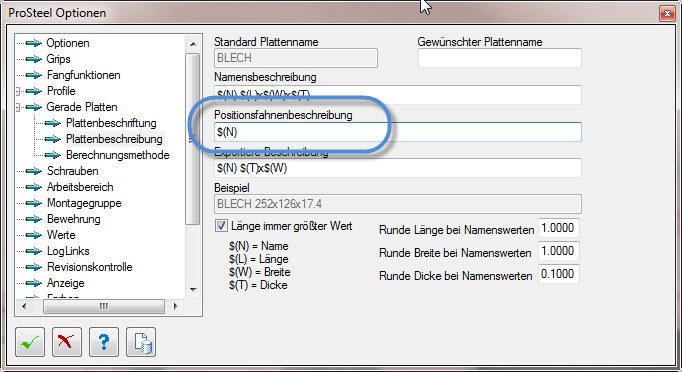Click the Beispiel field showing BLECH 252x126x17.4
This screenshot has width=682, height=372.
pos(398,204)
